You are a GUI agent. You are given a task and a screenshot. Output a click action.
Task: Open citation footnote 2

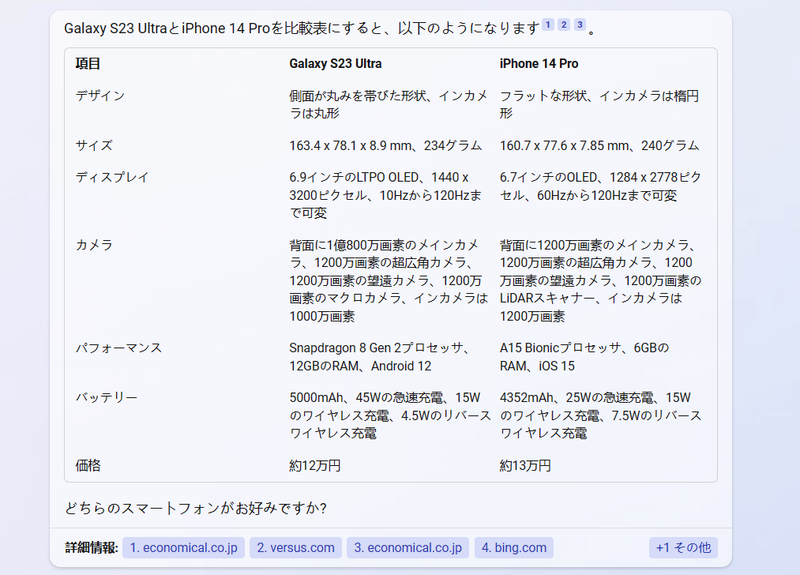click(564, 24)
